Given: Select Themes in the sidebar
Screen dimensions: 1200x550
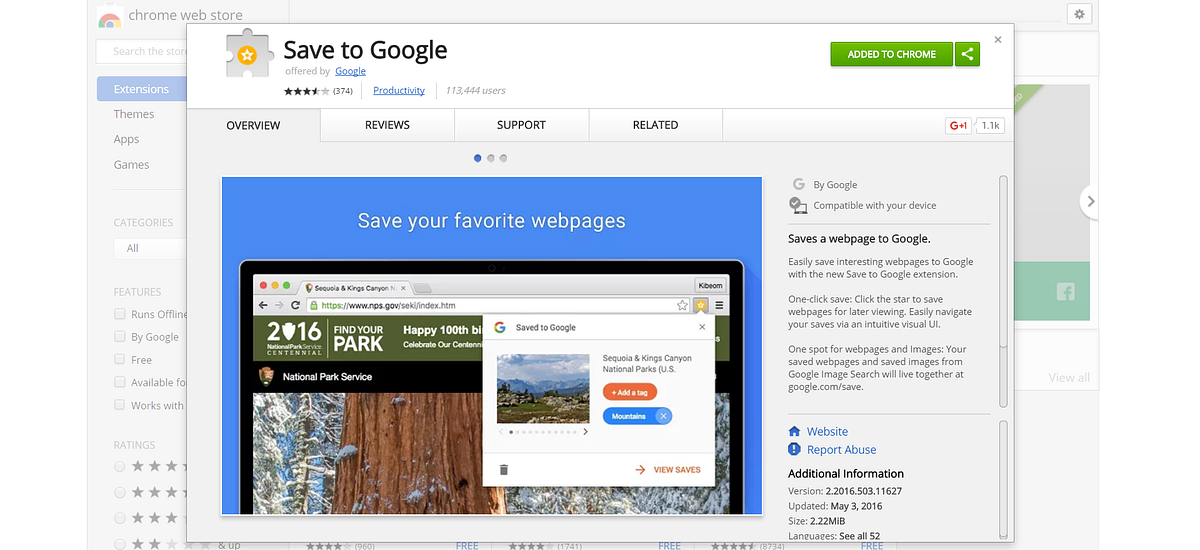Looking at the screenshot, I should point(134,114).
